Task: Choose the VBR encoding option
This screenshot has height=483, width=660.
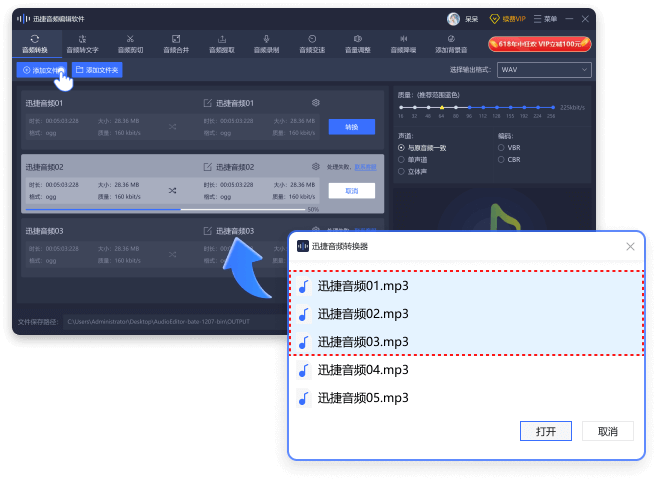Action: 501,148
